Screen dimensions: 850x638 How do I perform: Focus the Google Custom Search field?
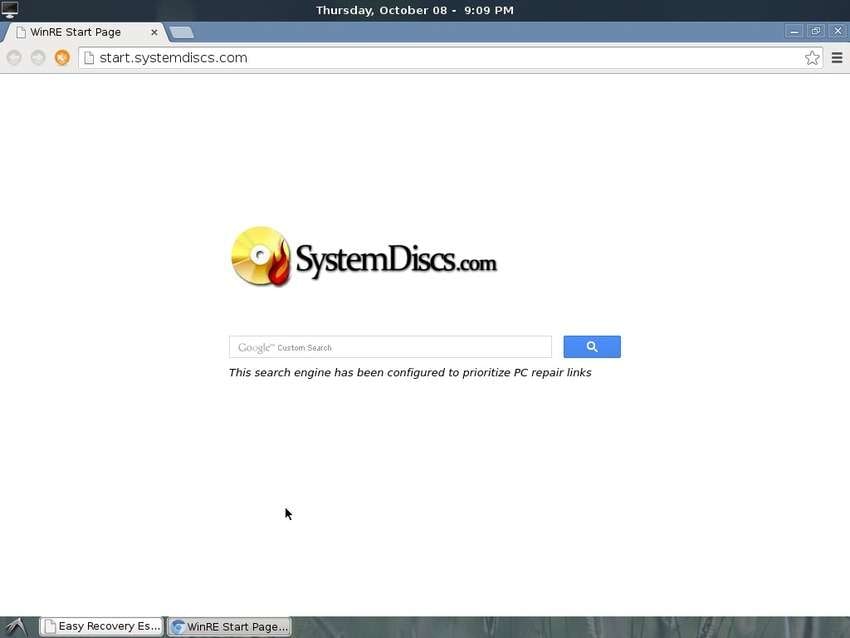coord(390,347)
